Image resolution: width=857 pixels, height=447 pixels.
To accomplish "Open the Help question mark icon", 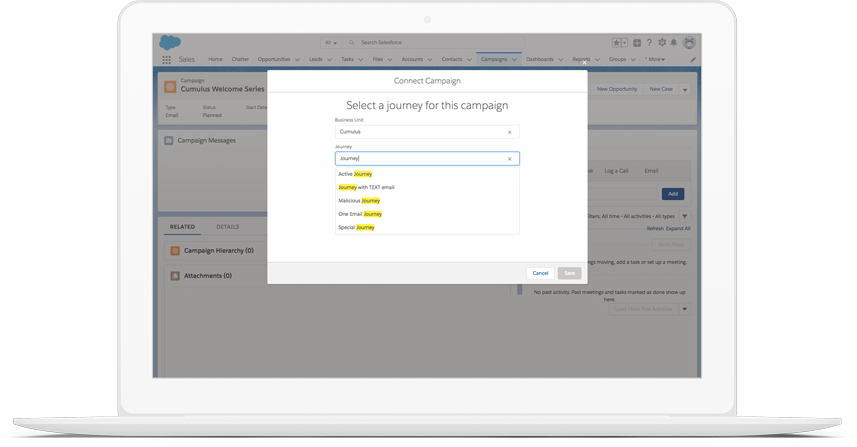I will 649,43.
